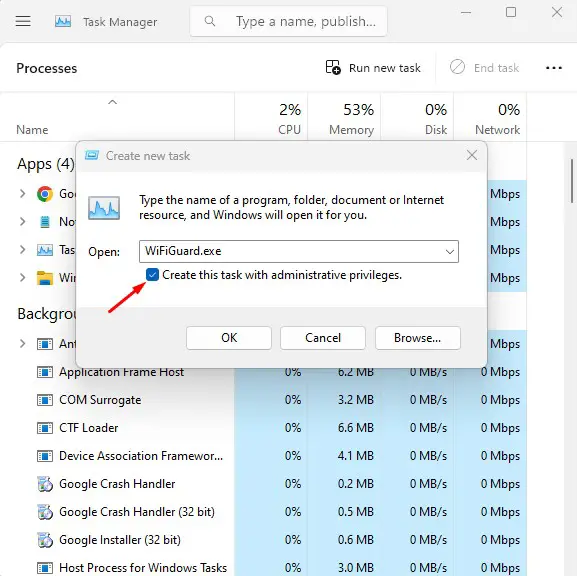Click Browse... in Create new task dialog
577x576 pixels.
click(418, 338)
